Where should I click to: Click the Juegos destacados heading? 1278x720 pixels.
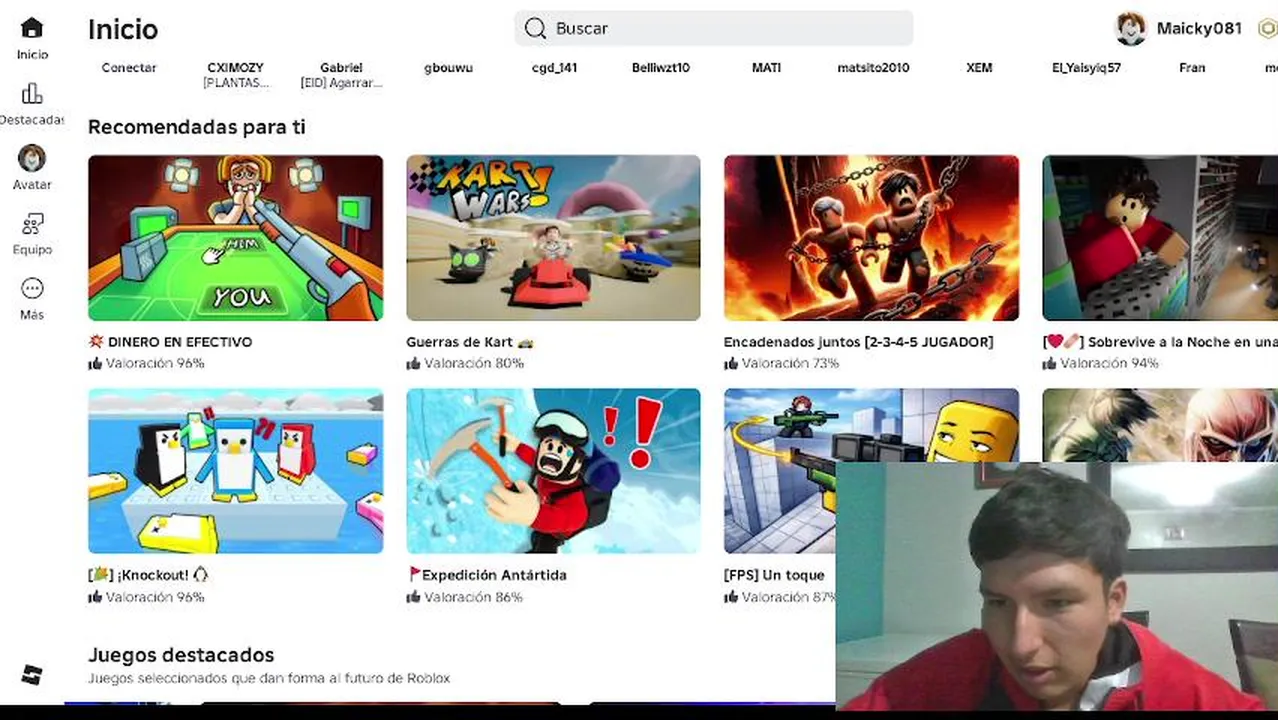click(181, 655)
